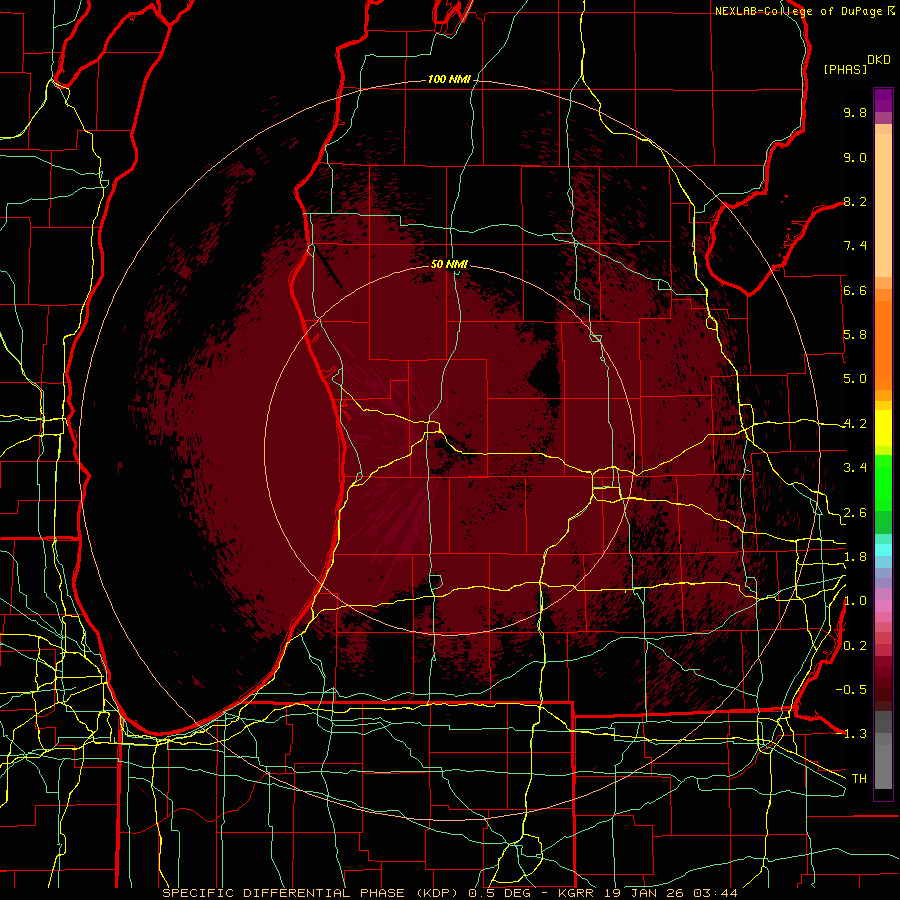900x900 pixels.
Task: Click the yellow segment of the color bar
Action: click(x=883, y=428)
